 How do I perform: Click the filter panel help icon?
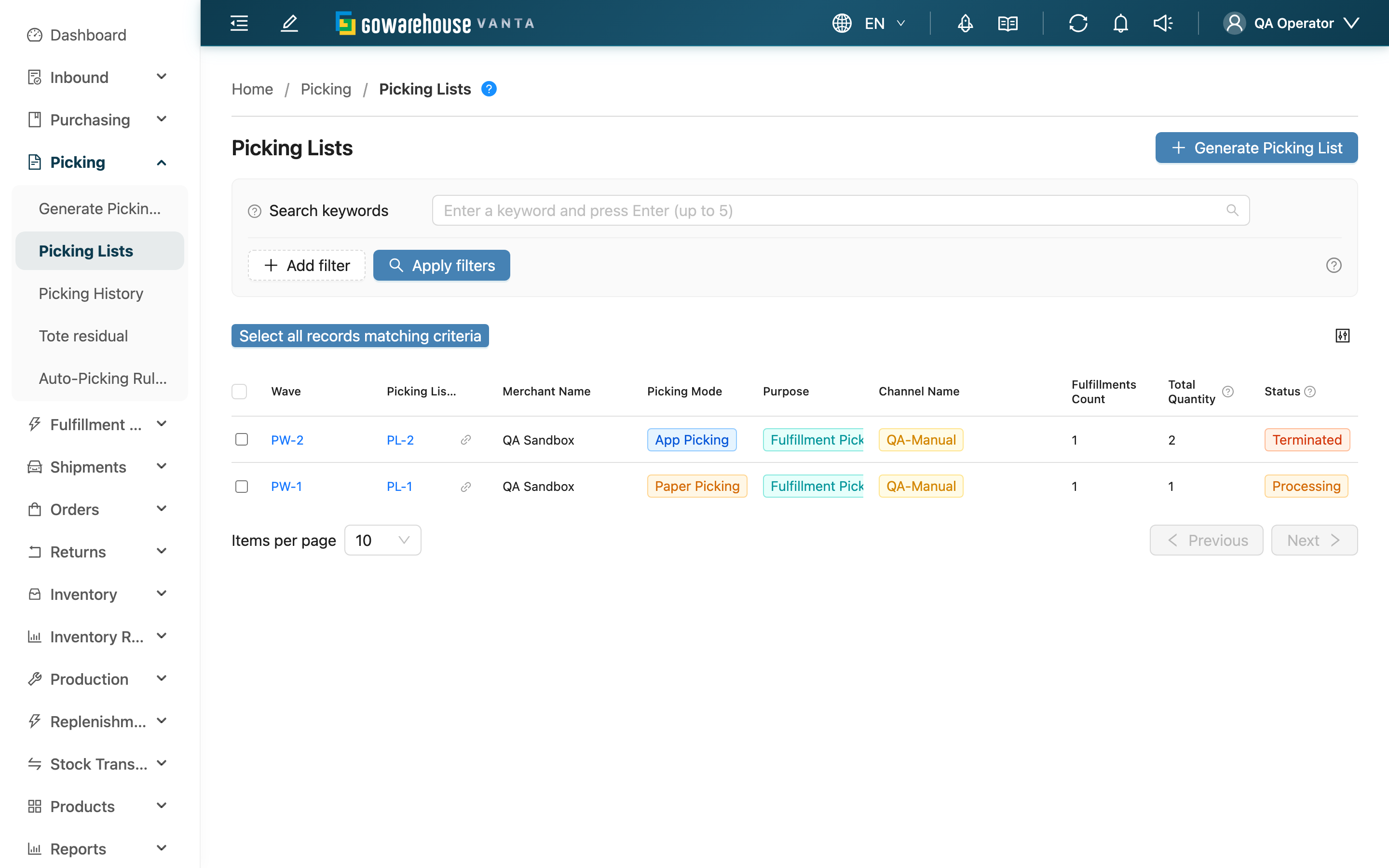(x=1334, y=265)
